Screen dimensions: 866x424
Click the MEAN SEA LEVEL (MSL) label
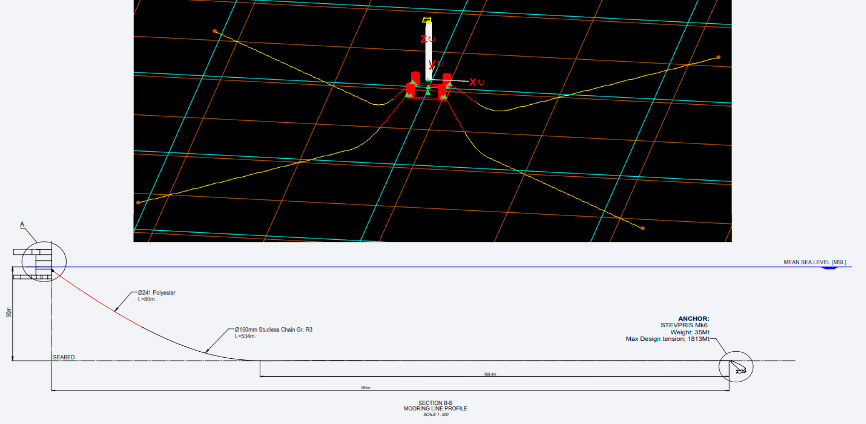(814, 262)
